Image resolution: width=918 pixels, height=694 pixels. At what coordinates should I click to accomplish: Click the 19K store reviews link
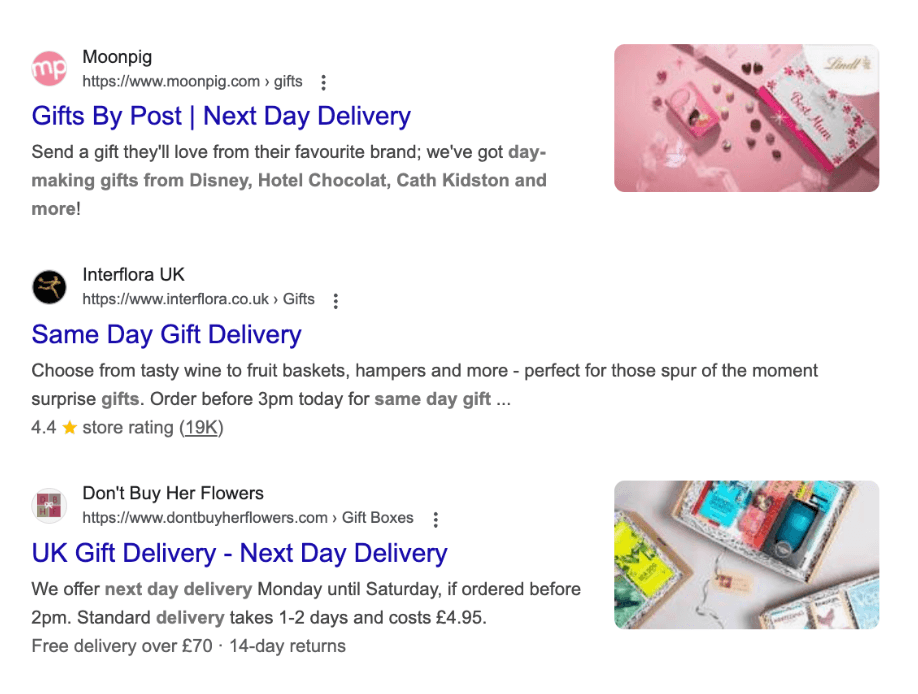[x=201, y=428]
